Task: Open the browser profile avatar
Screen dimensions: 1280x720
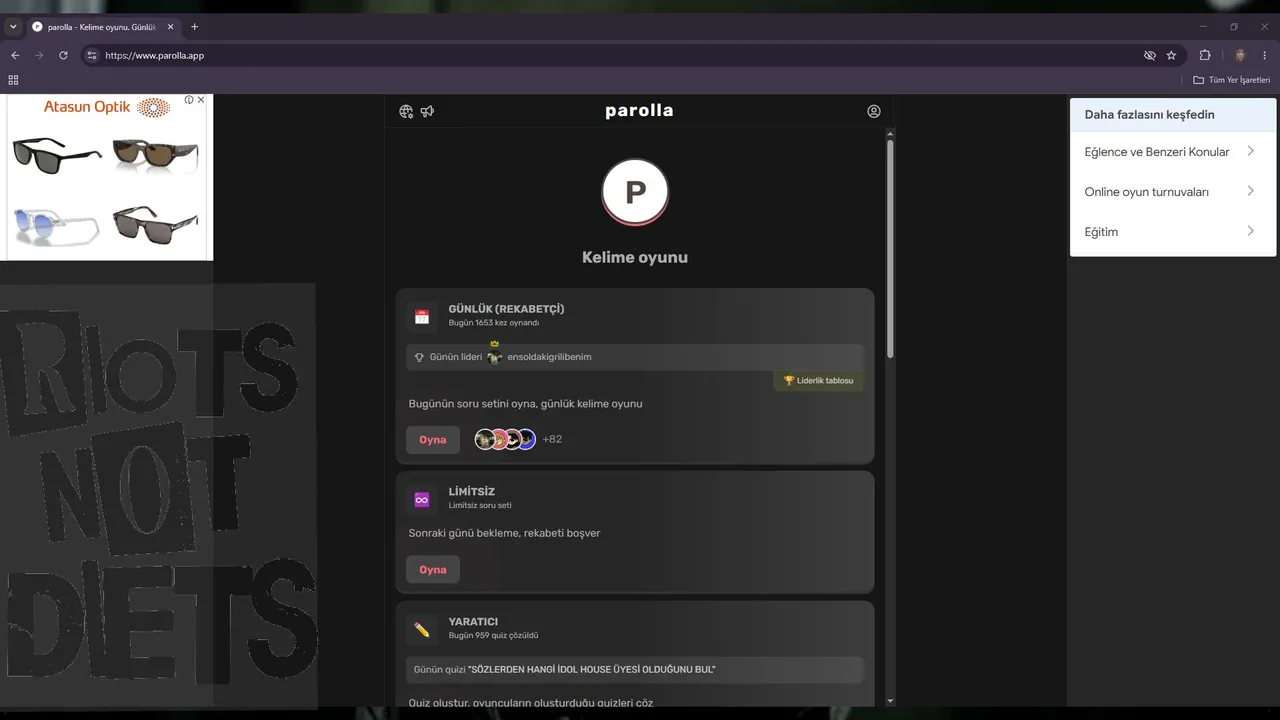Action: point(1240,55)
